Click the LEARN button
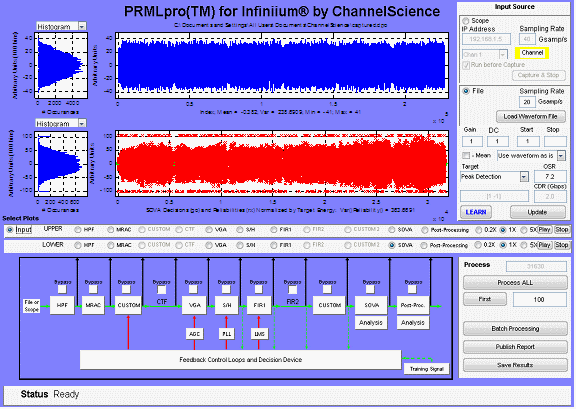Viewport: 576px width, 409px height. click(476, 212)
